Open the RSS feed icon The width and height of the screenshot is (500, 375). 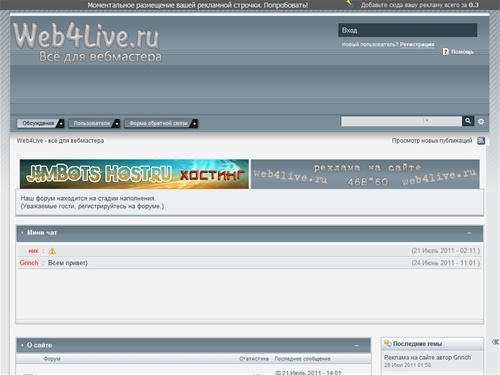[481, 141]
